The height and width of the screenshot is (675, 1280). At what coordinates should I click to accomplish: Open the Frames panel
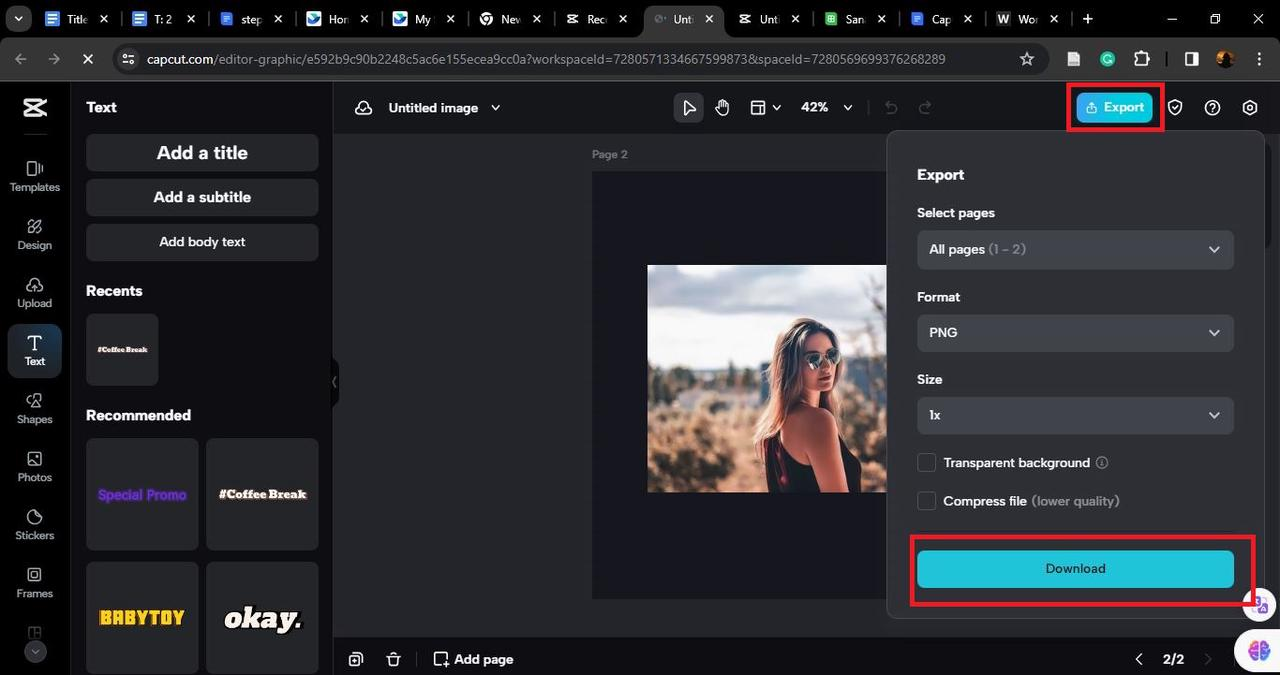pos(35,582)
